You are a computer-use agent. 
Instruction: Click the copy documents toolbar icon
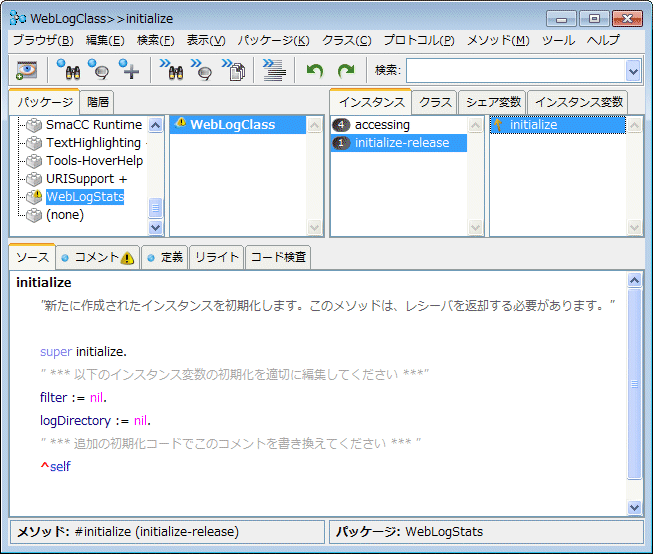[x=235, y=70]
